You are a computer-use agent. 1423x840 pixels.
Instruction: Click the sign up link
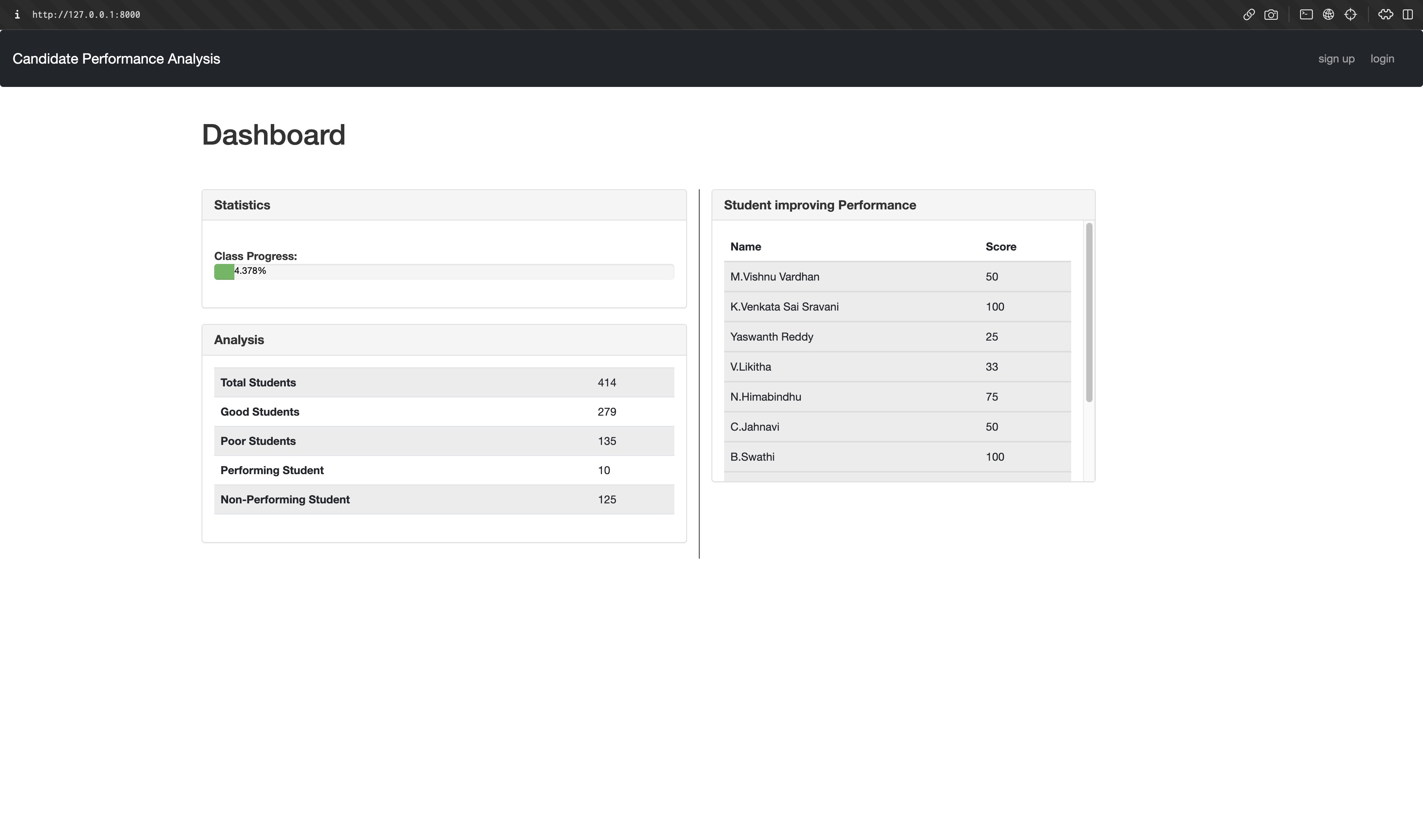point(1336,59)
